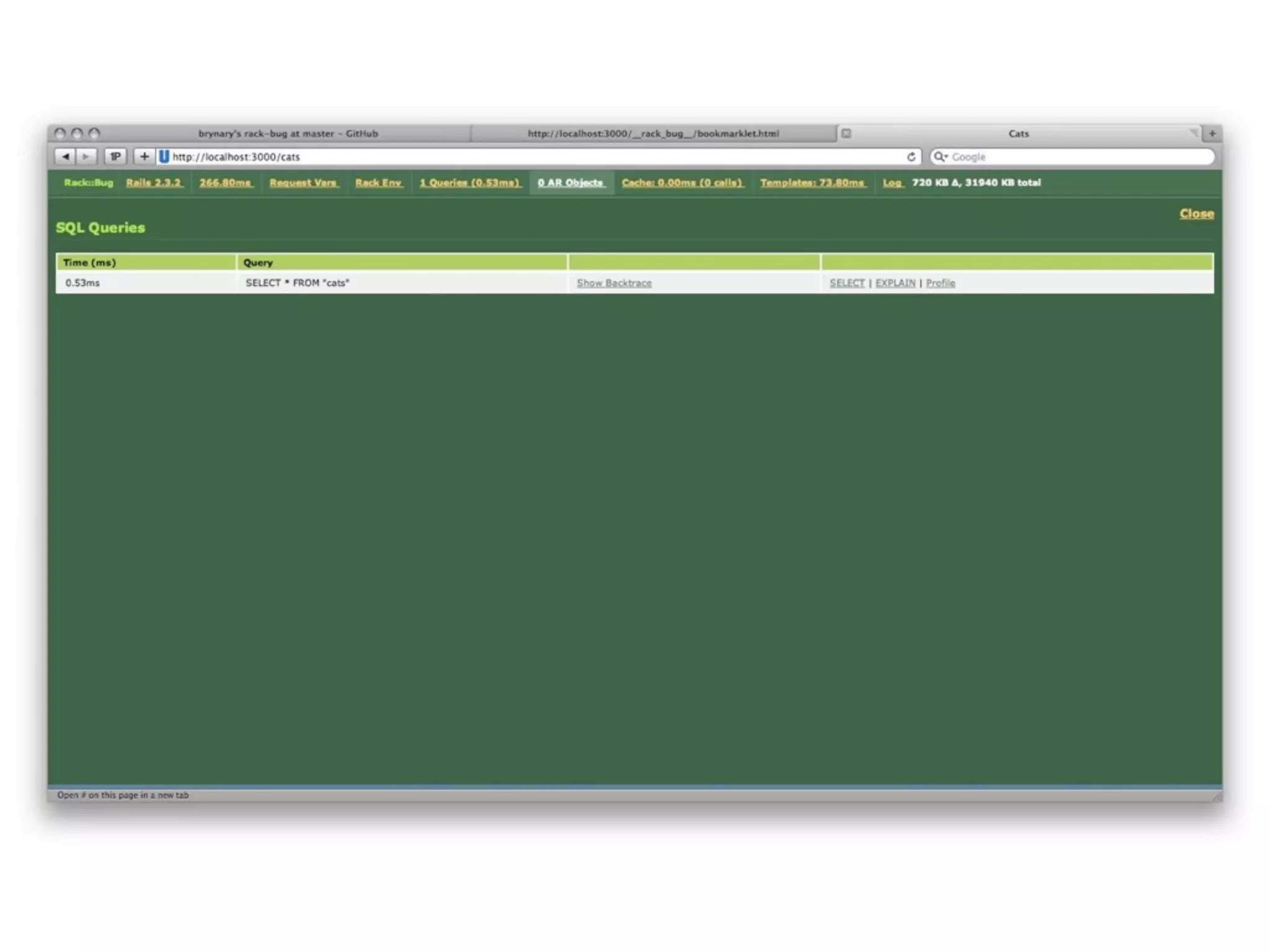Click the SQL Queries heading
Viewport: 1270px width, 952px height.
(x=100, y=227)
